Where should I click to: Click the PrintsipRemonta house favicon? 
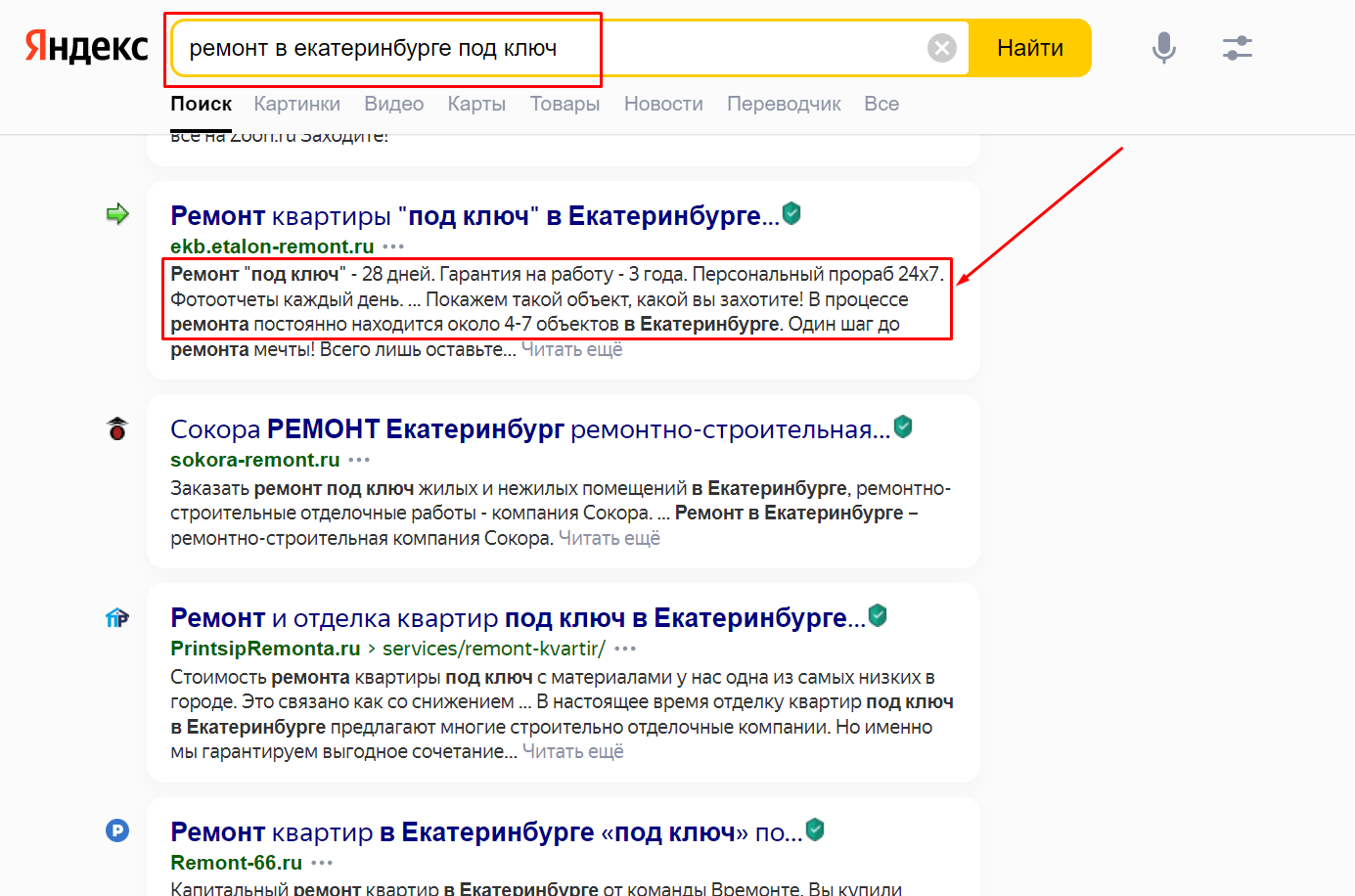pyautogui.click(x=117, y=618)
